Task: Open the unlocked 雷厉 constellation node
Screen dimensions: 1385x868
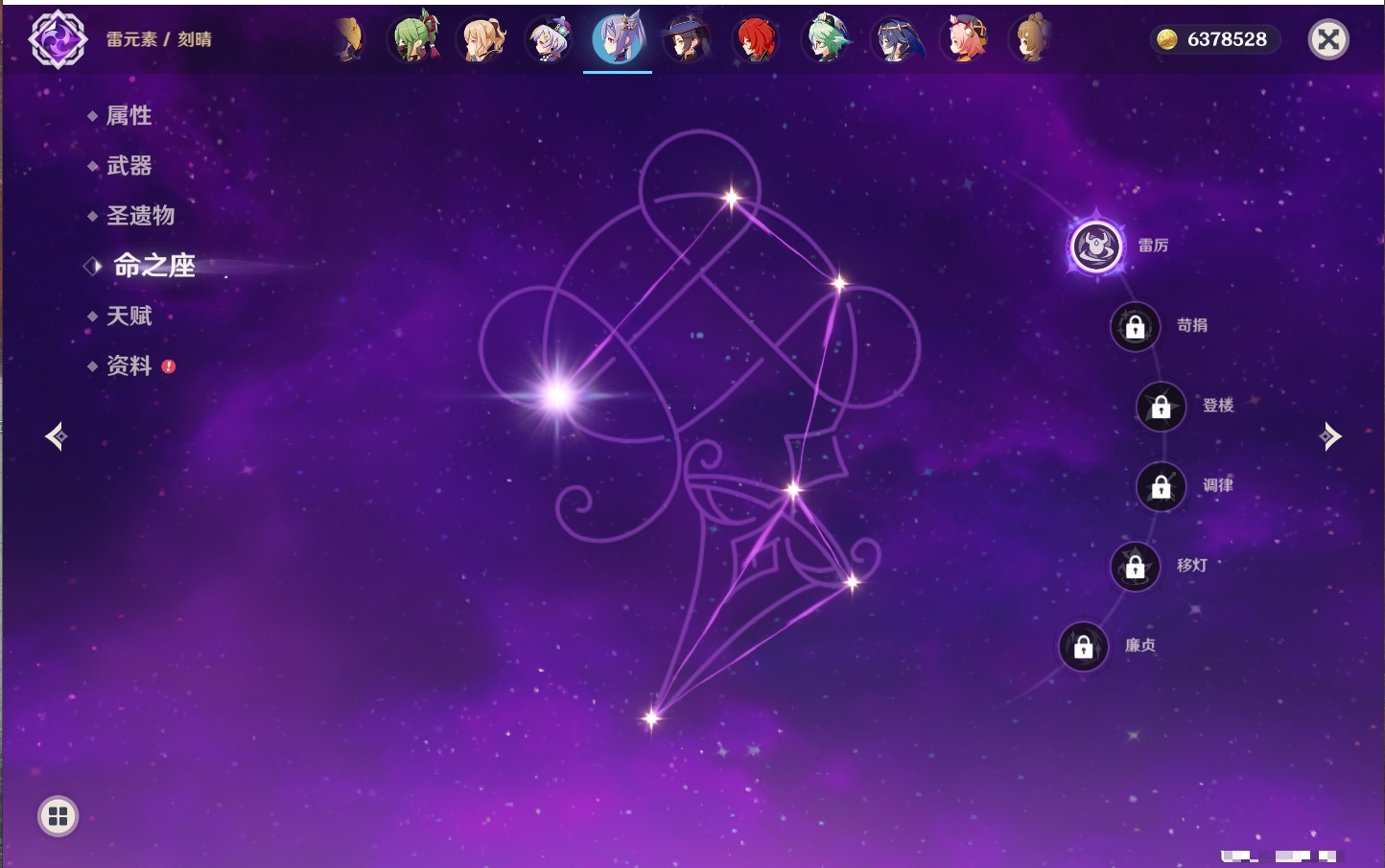Action: (1096, 246)
